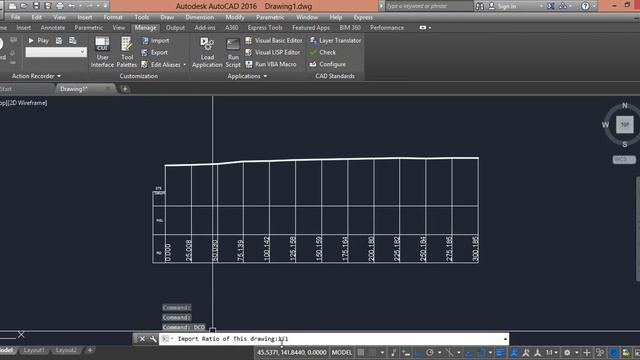The height and width of the screenshot is (360, 640).
Task: Play the recorded action macro
Action: click(38, 40)
